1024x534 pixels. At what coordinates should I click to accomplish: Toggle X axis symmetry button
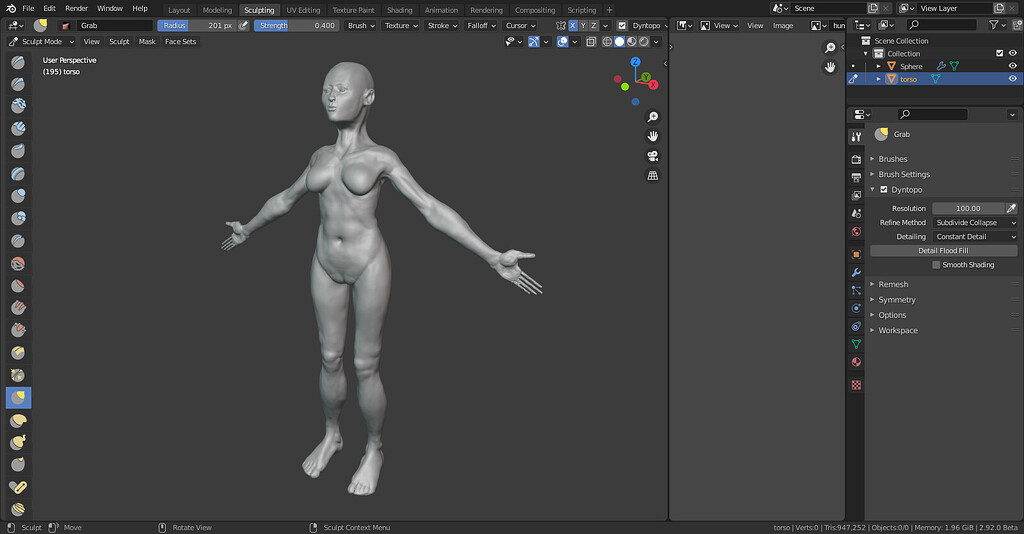point(573,25)
